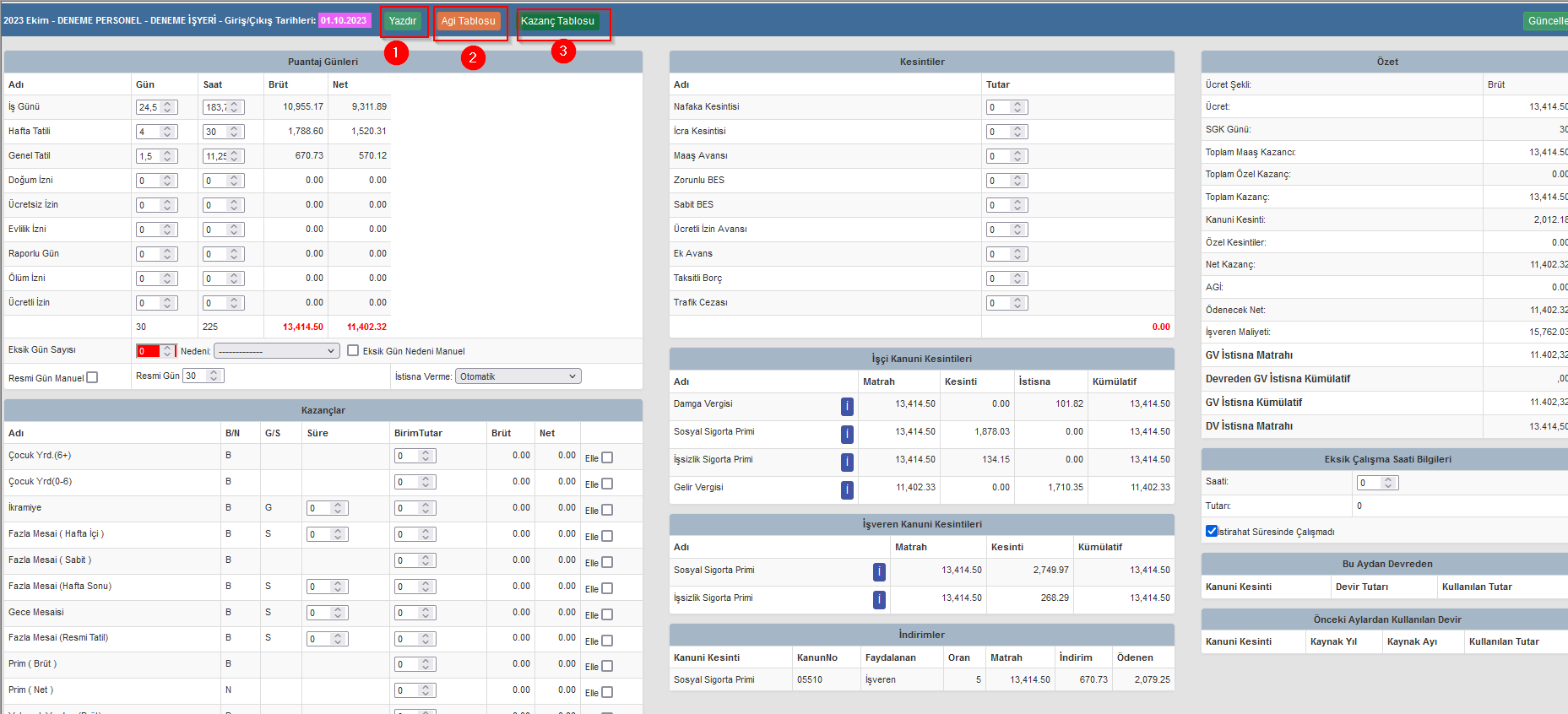Click the Fazla Mesai (Hafta Sonu) Süre field
Image resolution: width=1568 pixels, height=714 pixels.
[x=328, y=587]
